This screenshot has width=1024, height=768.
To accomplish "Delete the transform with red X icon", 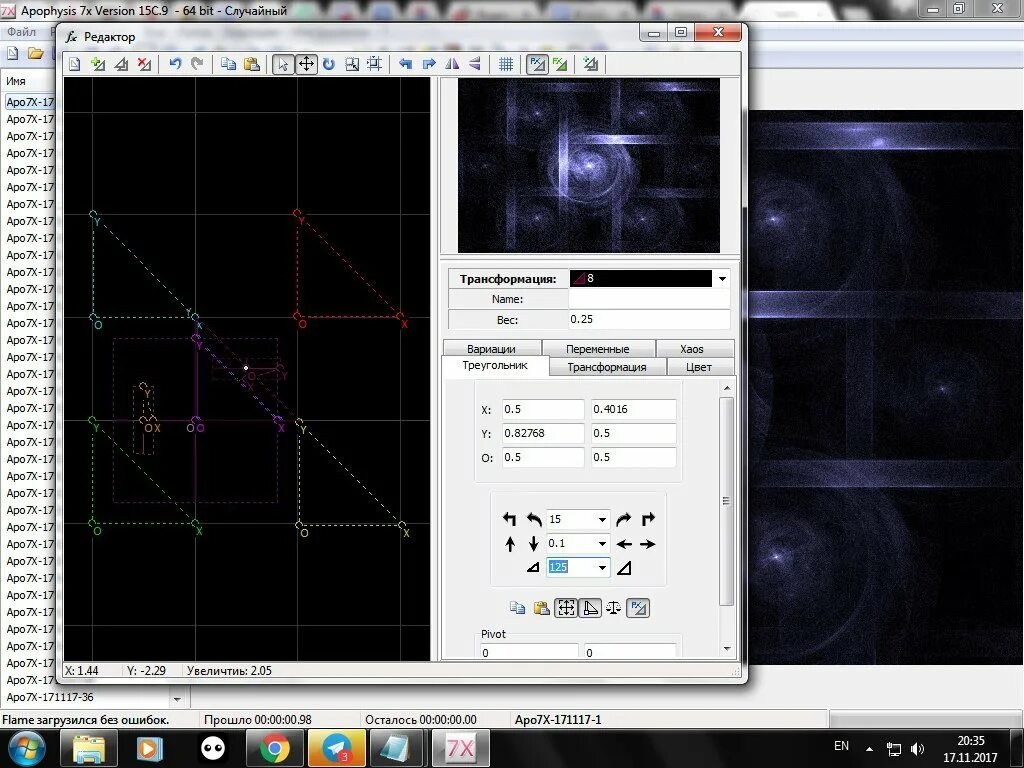I will coord(144,64).
